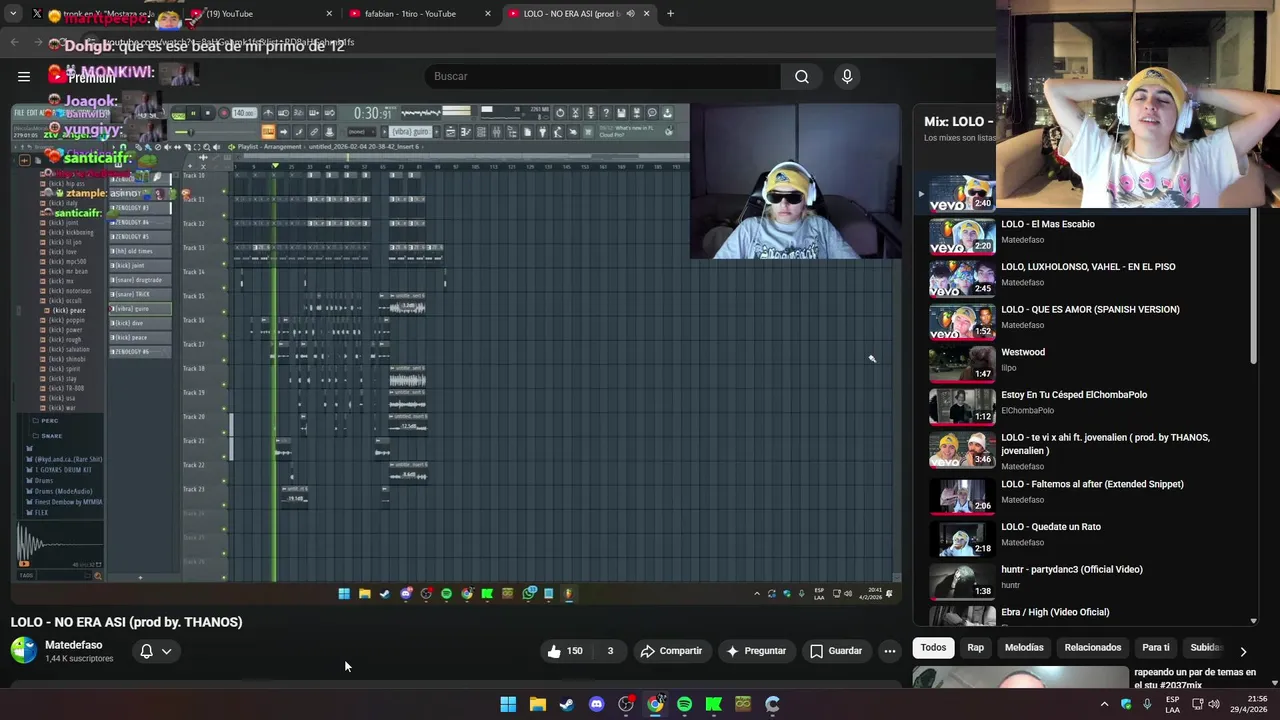This screenshot has height=720, width=1280.
Task: Select the Todos filter chip
Action: pyautogui.click(x=933, y=647)
